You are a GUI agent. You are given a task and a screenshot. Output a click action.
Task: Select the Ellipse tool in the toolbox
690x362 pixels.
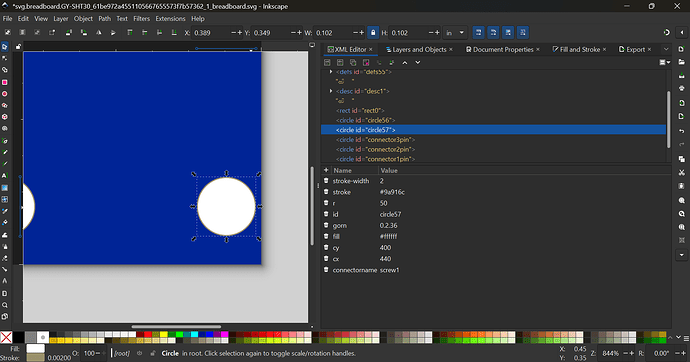click(5, 94)
